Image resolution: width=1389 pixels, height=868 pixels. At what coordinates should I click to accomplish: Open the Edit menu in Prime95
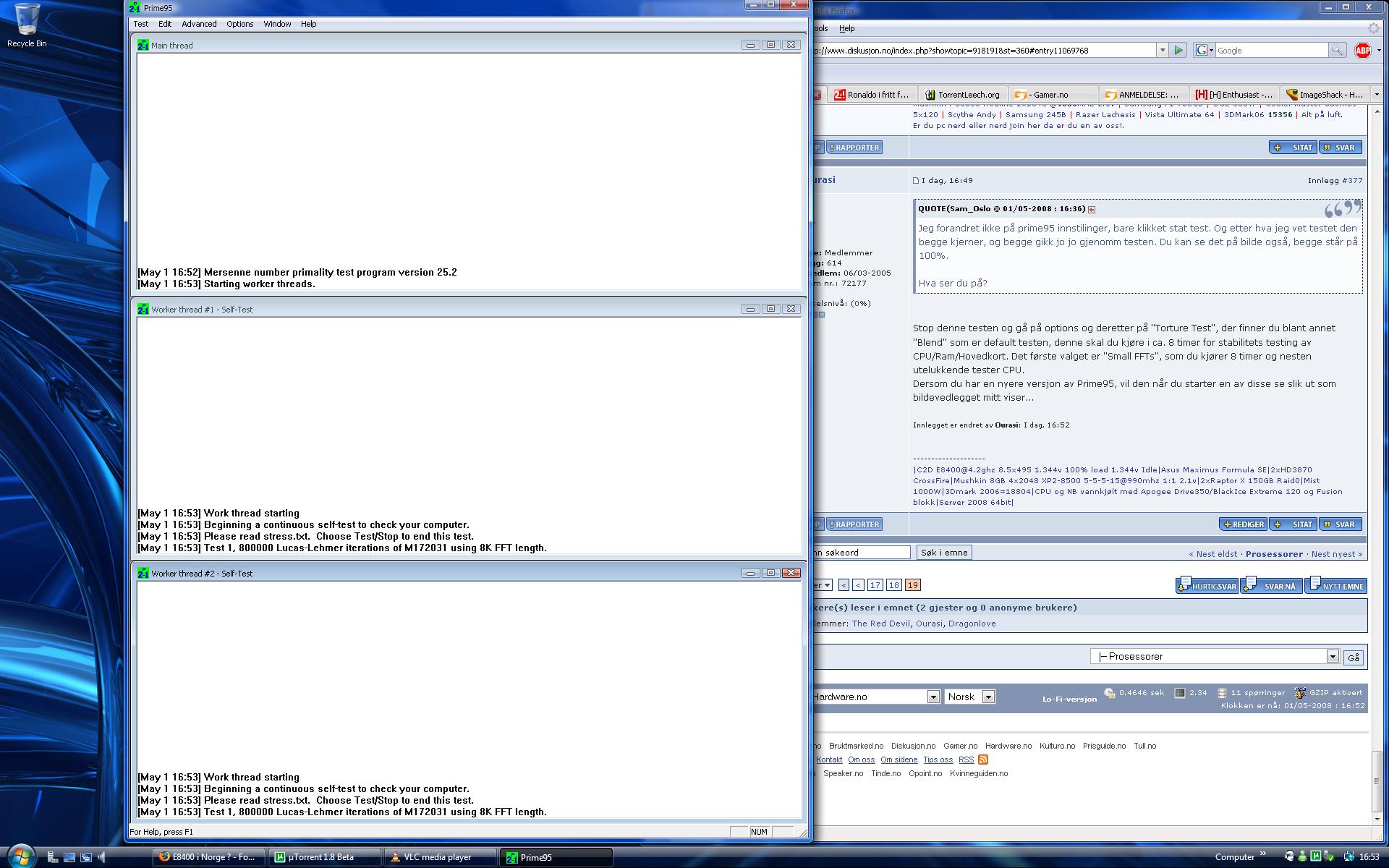165,24
